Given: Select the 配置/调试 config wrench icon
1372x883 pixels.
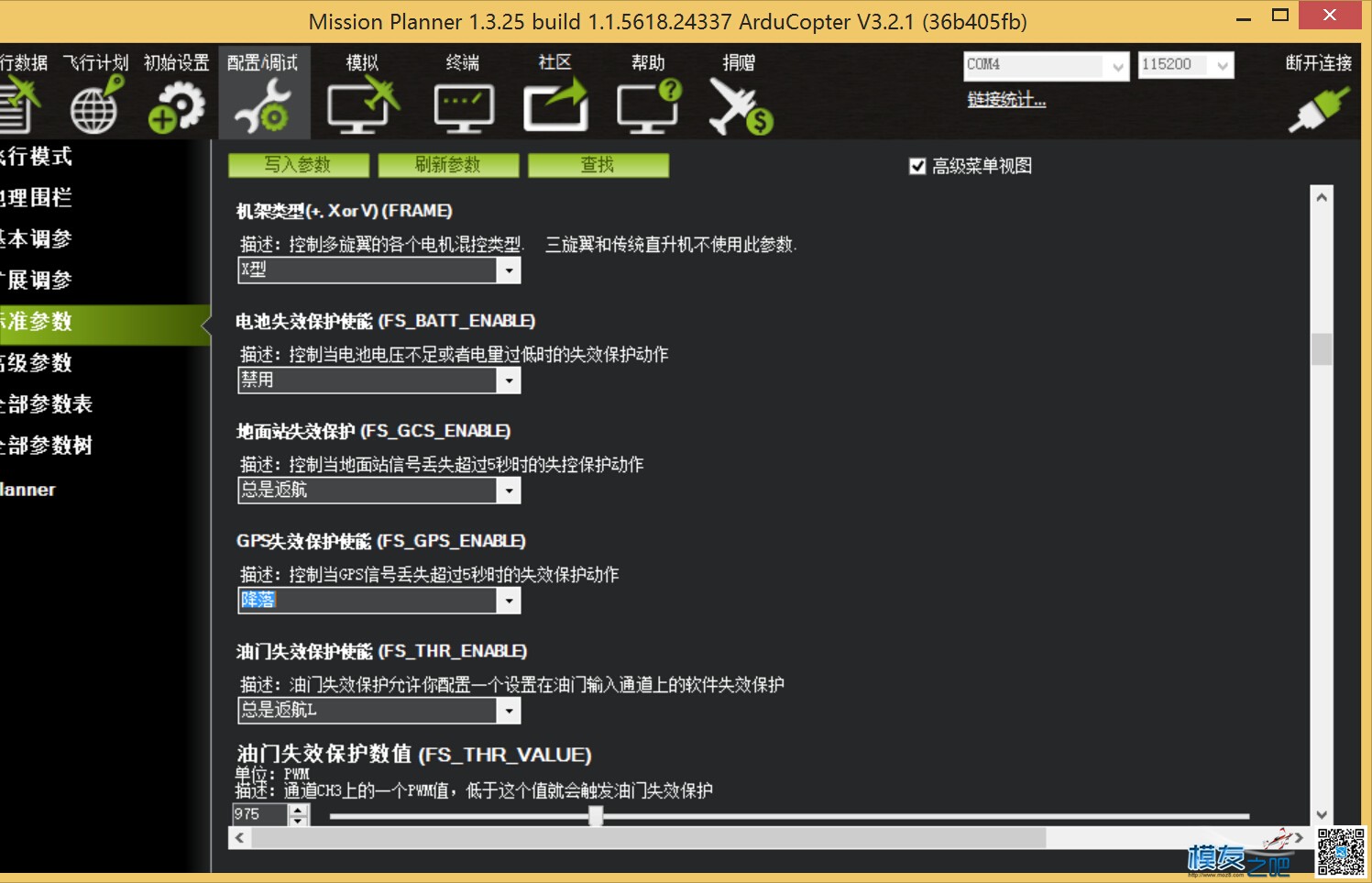Looking at the screenshot, I should [263, 106].
